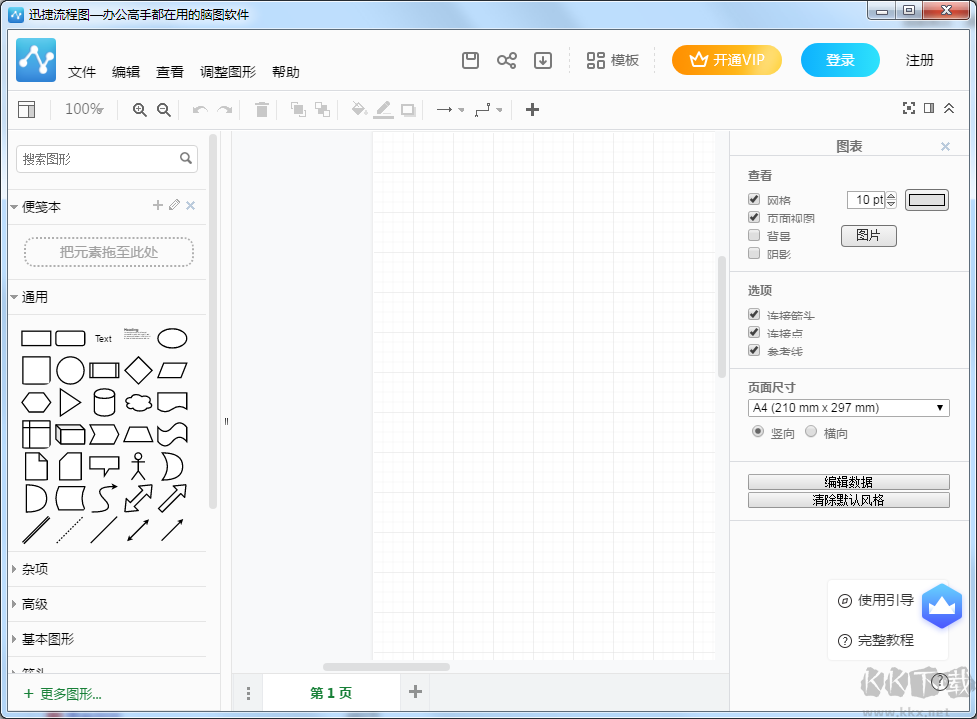Disable the 网格 grid checkbox
Screen dimensions: 977x719
click(x=754, y=199)
